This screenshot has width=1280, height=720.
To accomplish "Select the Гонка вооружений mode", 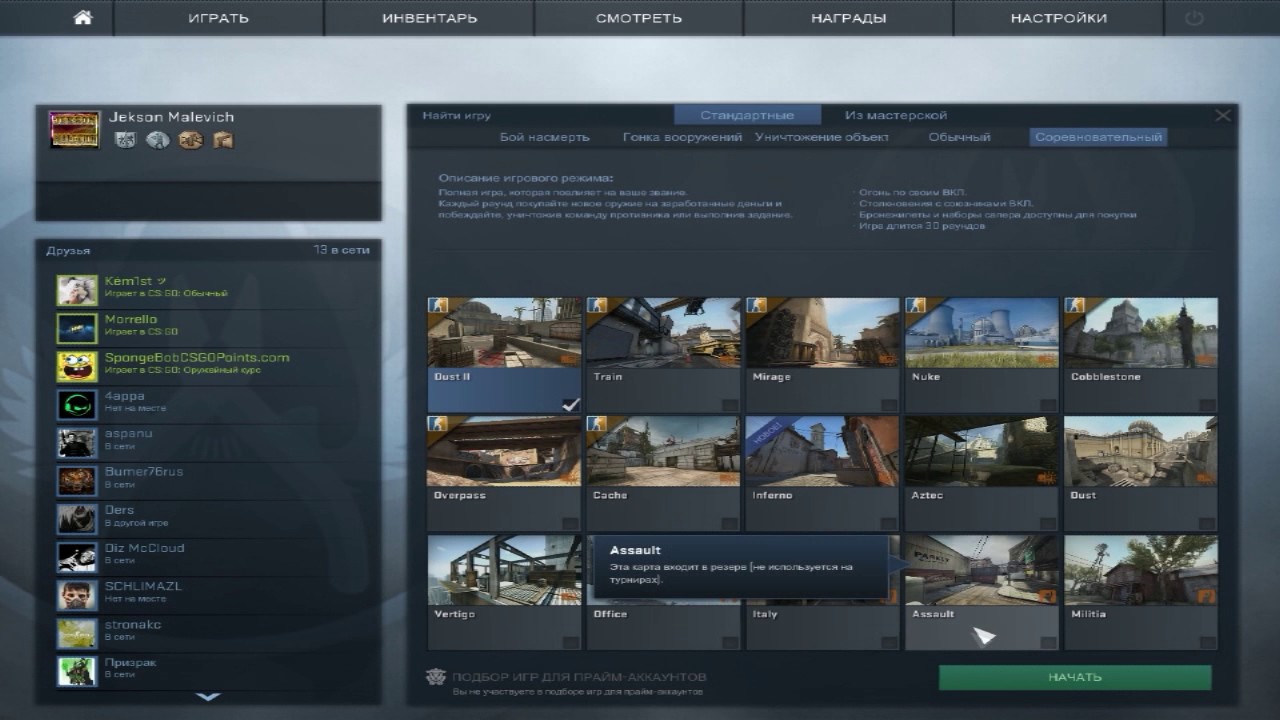I will [682, 137].
